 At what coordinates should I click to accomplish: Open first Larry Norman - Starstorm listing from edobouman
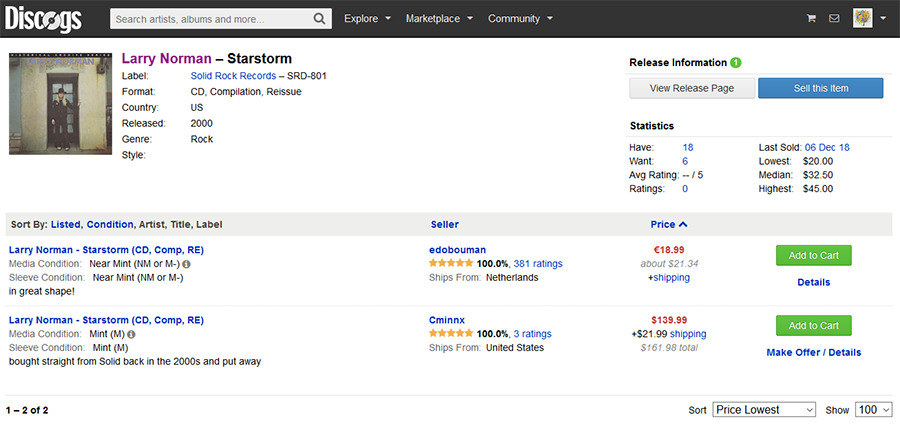coord(106,250)
